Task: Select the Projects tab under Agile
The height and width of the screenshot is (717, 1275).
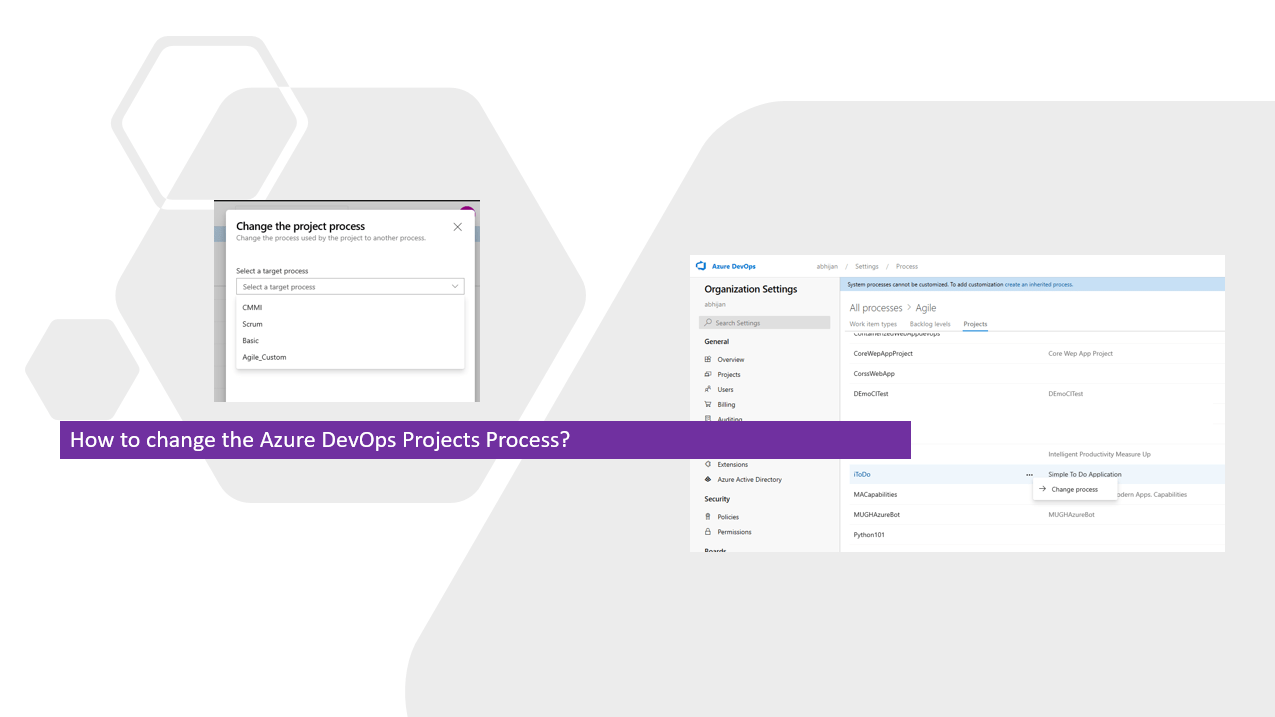Action: click(x=975, y=324)
